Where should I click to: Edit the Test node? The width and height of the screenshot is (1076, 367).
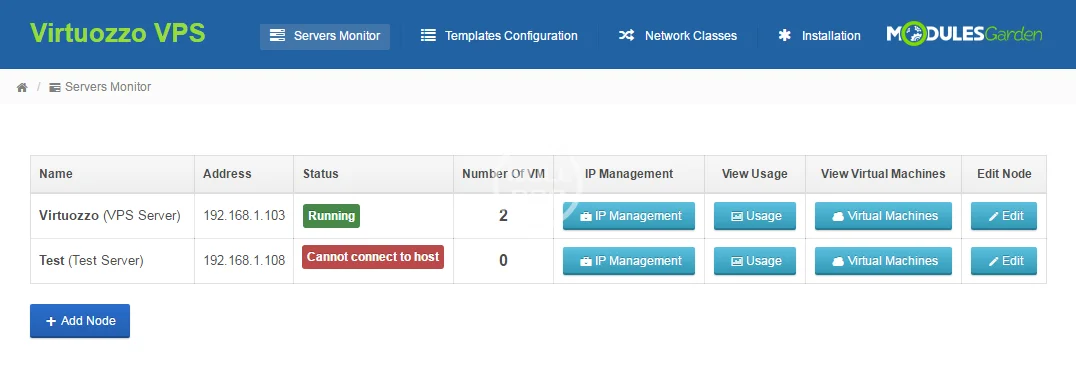click(1004, 261)
